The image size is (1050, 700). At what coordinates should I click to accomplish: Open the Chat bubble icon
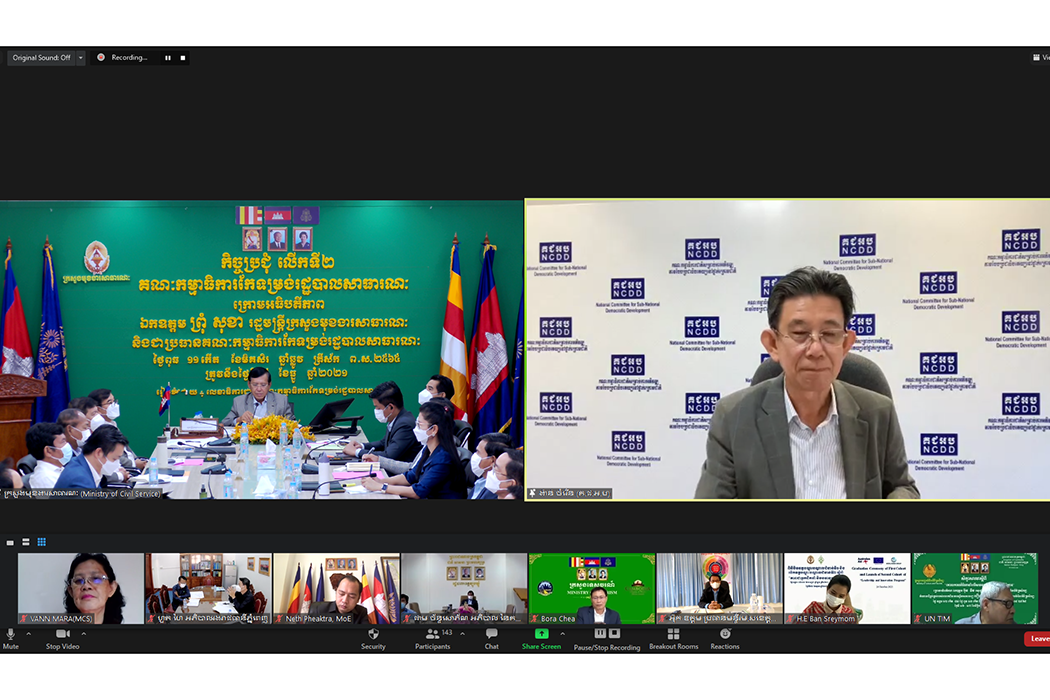tap(491, 634)
